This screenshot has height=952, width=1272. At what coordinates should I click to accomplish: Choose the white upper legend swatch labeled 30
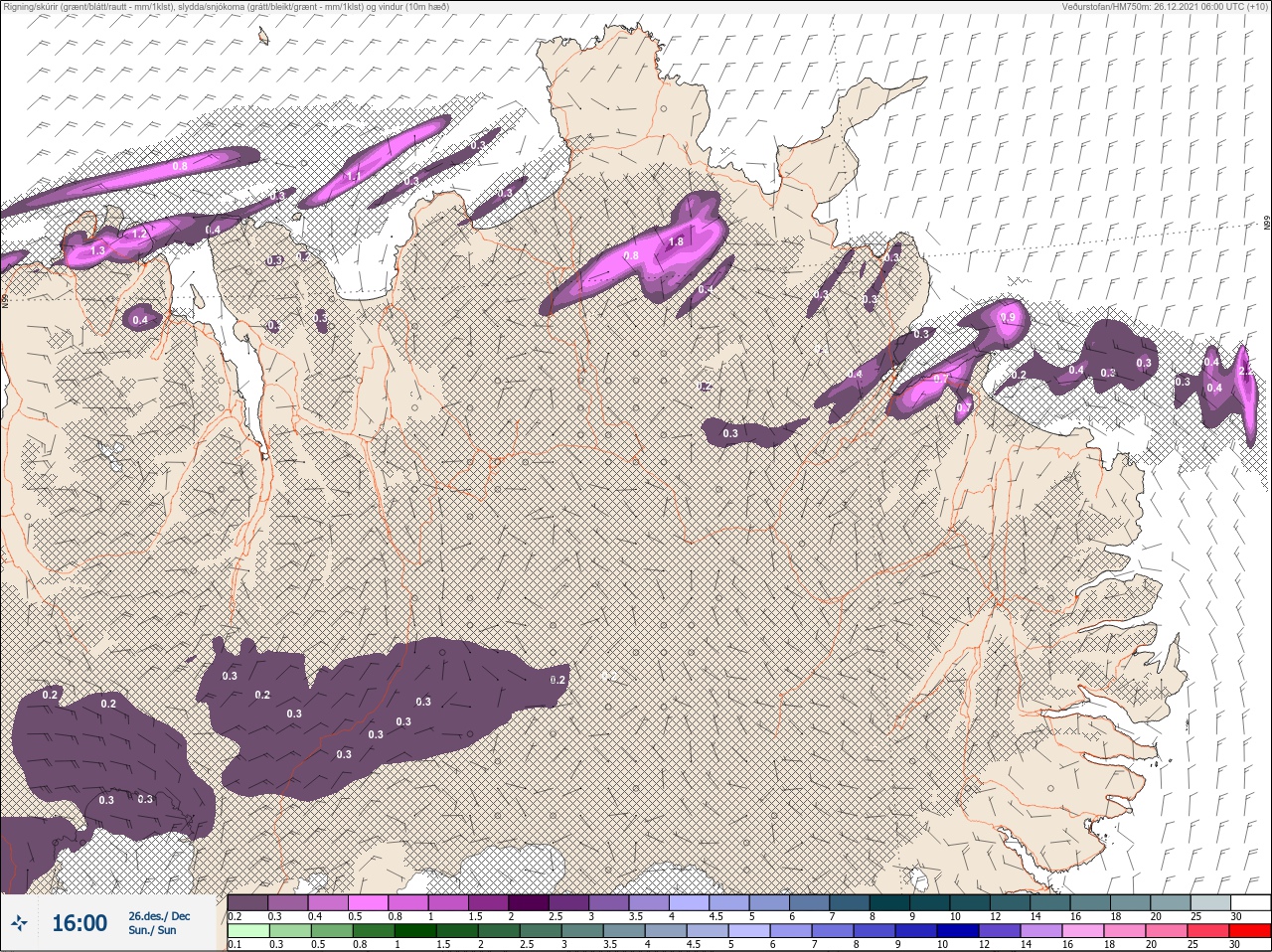[x=1251, y=902]
